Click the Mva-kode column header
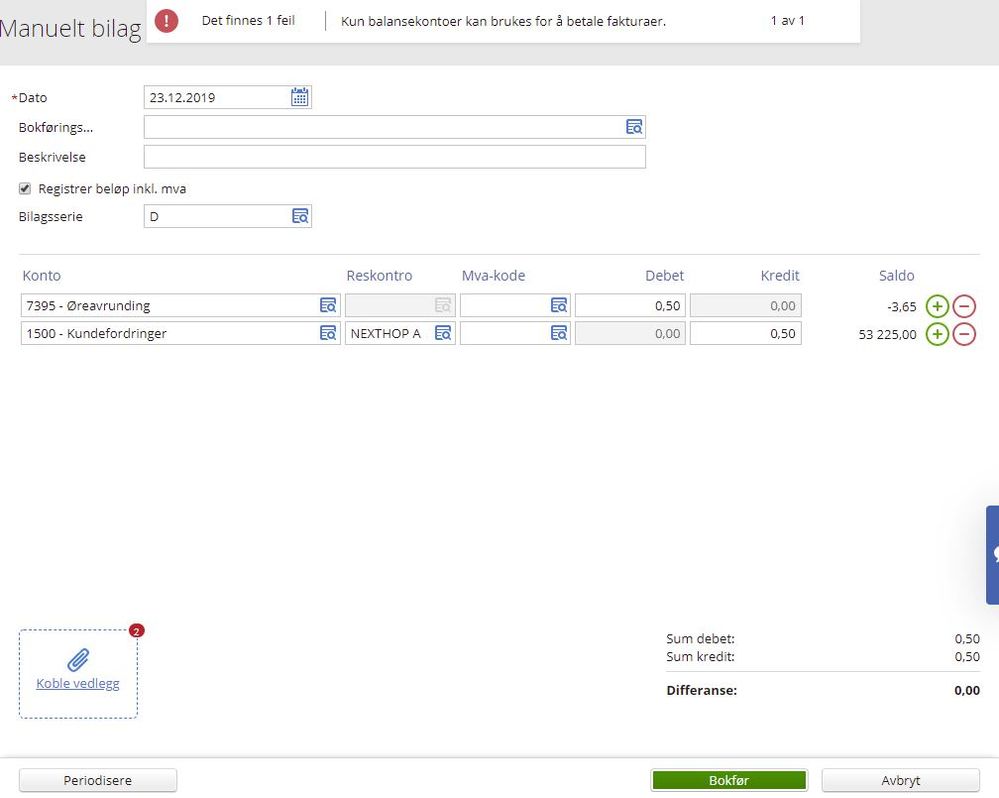Viewport: 999px width, 798px height. coord(493,276)
